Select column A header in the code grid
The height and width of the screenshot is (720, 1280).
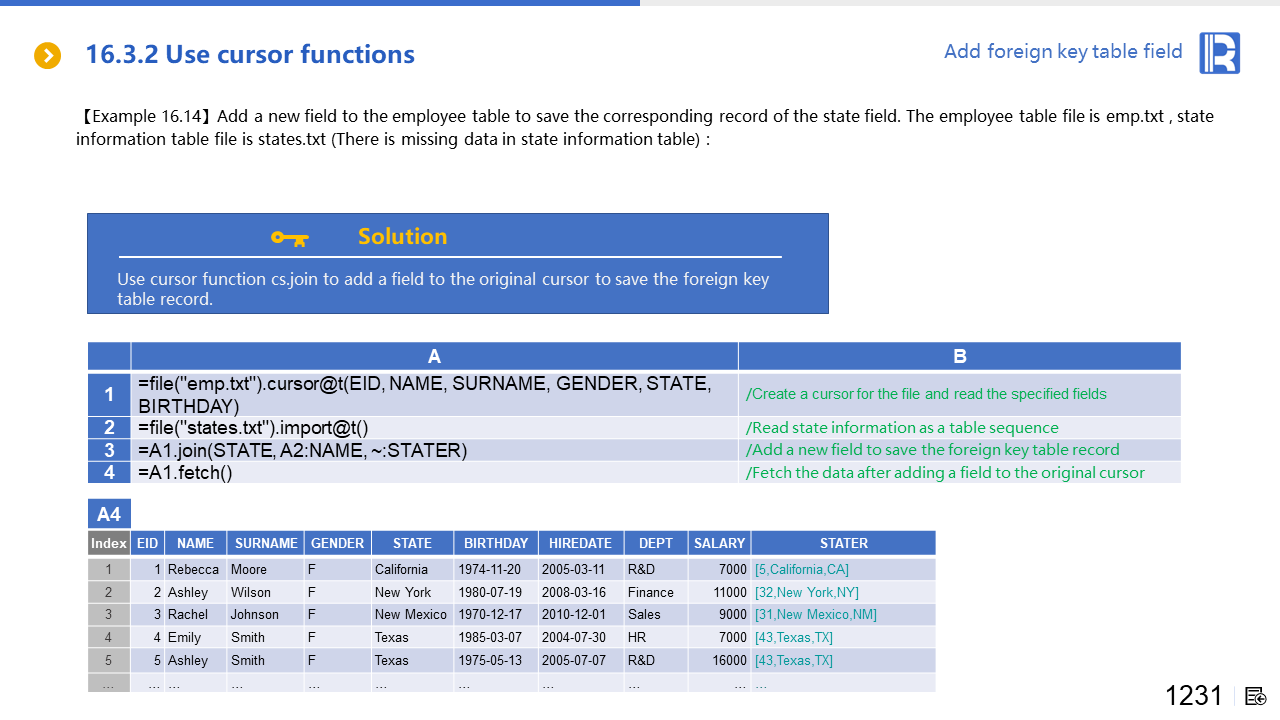coord(434,357)
